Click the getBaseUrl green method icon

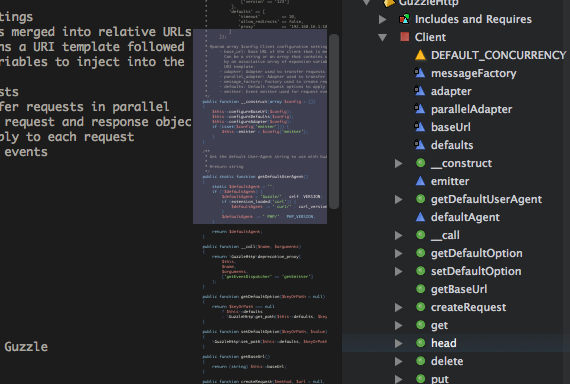pos(421,289)
